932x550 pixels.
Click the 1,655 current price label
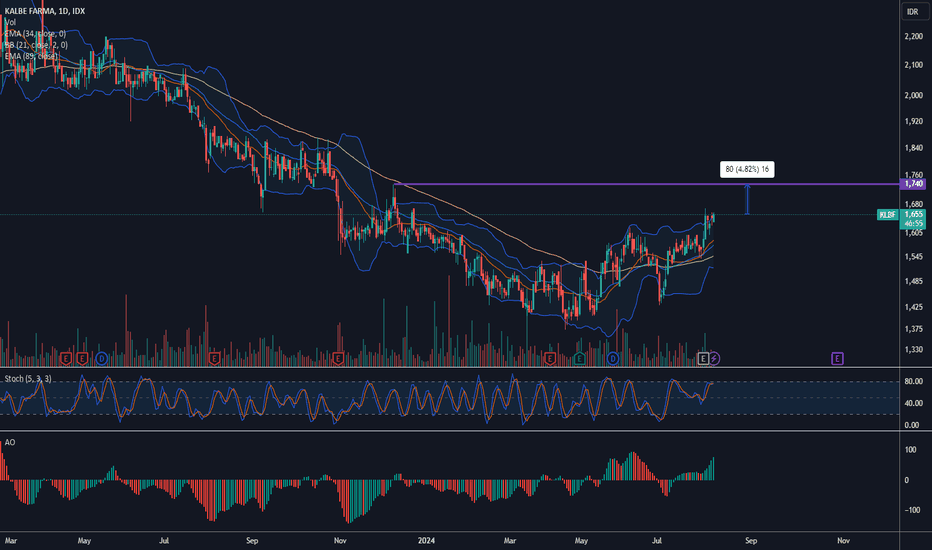(914, 214)
